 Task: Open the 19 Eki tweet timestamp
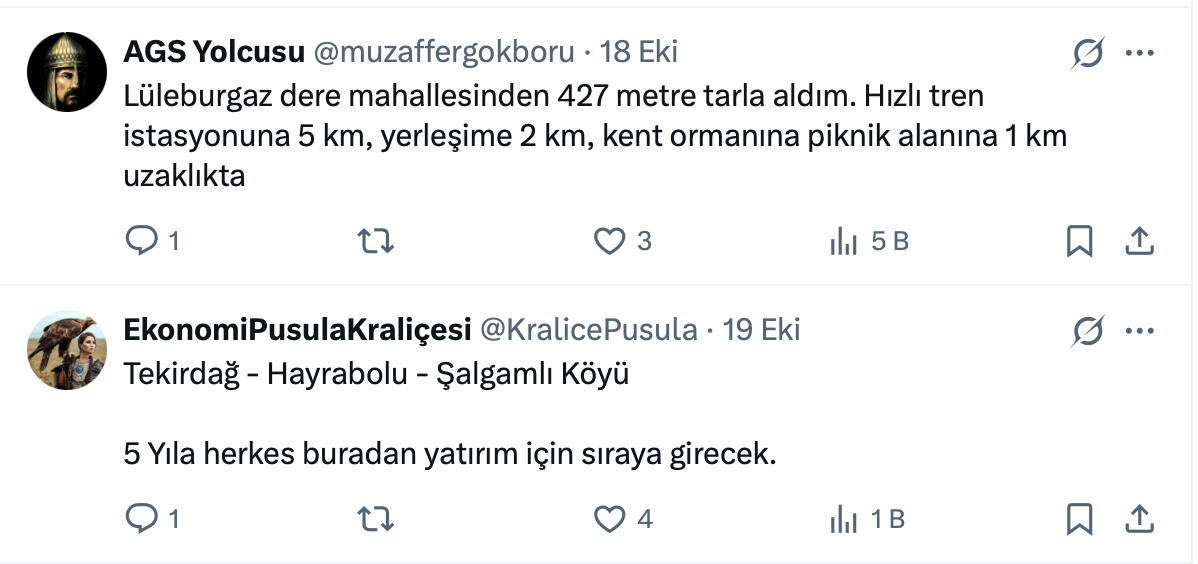tap(761, 330)
